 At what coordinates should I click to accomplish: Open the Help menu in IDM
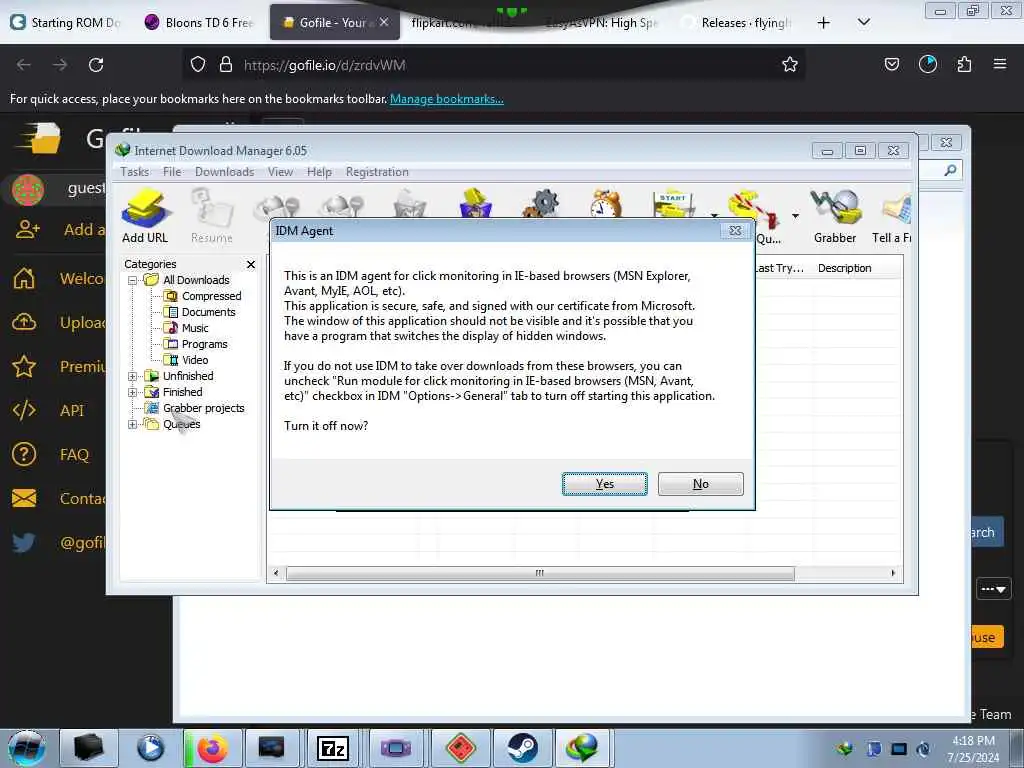pyautogui.click(x=319, y=172)
